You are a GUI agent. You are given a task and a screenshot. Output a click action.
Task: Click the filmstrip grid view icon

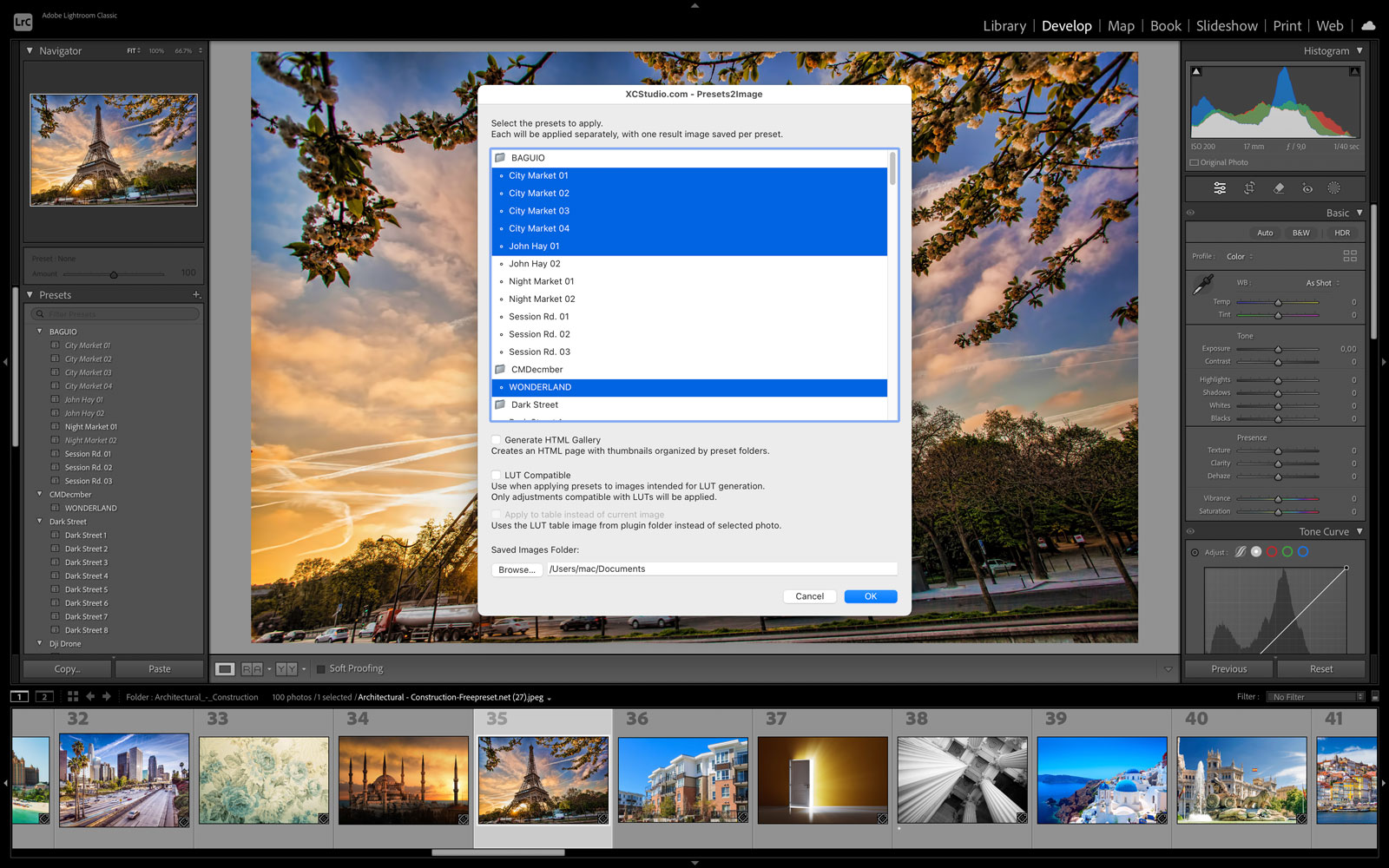73,696
